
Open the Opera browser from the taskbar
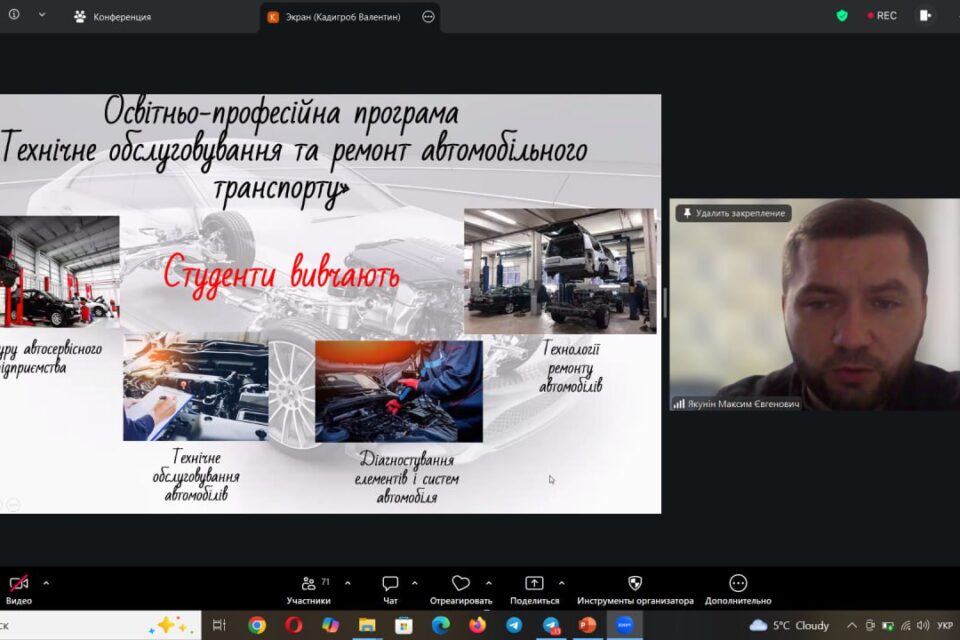pos(294,625)
